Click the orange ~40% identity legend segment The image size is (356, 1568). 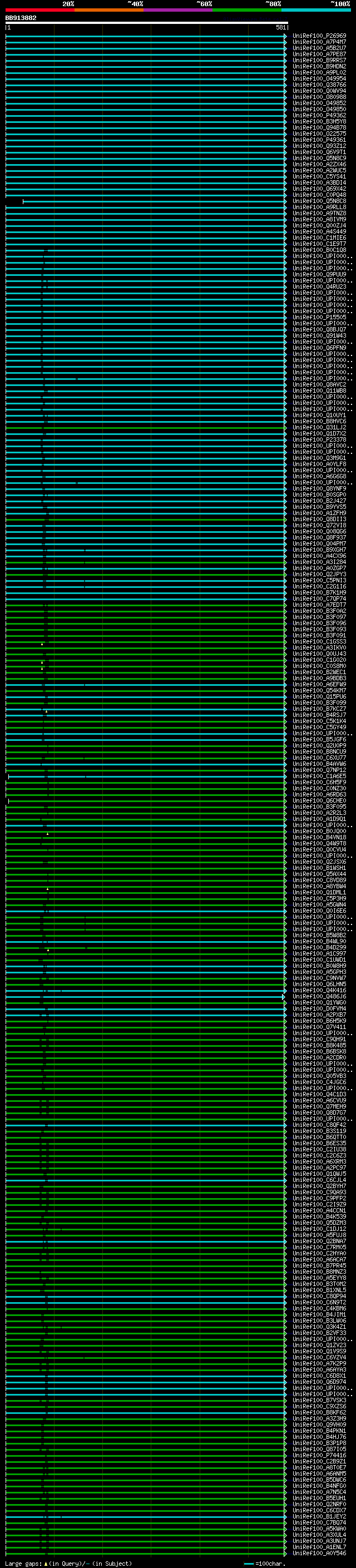108,10
